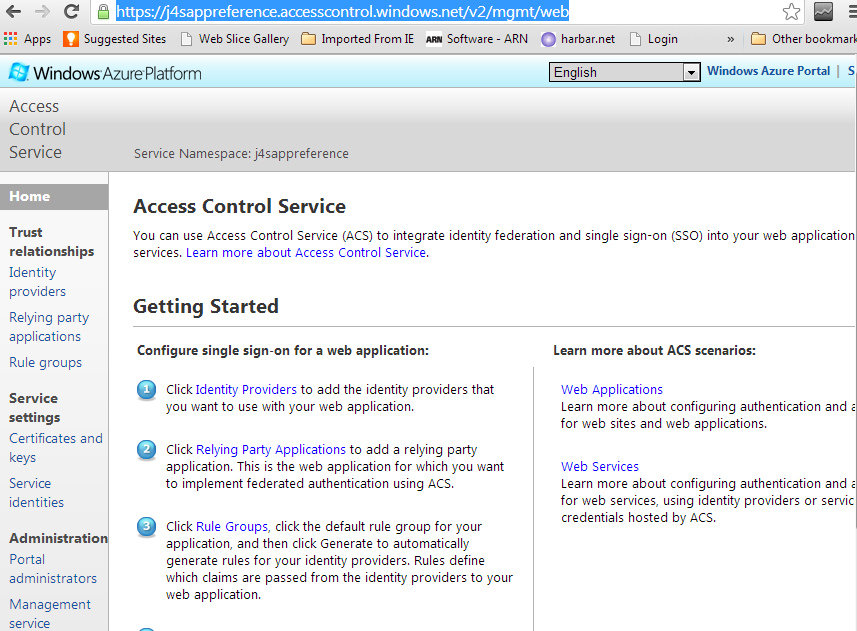Select the Home sidebar item
Viewport: 857px width, 631px height.
(54, 197)
